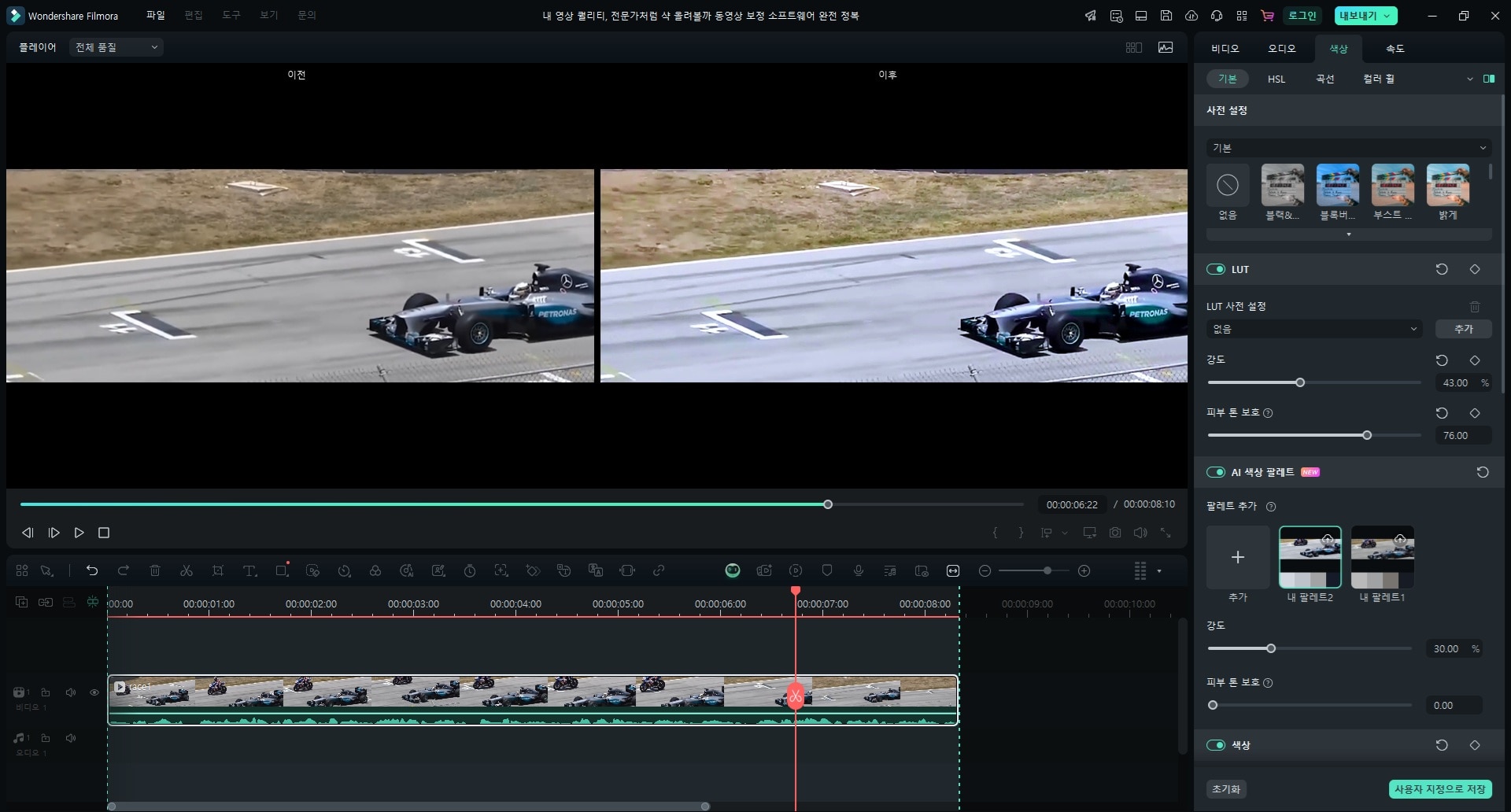Click the undo arrow in timeline toolbar

(92, 570)
